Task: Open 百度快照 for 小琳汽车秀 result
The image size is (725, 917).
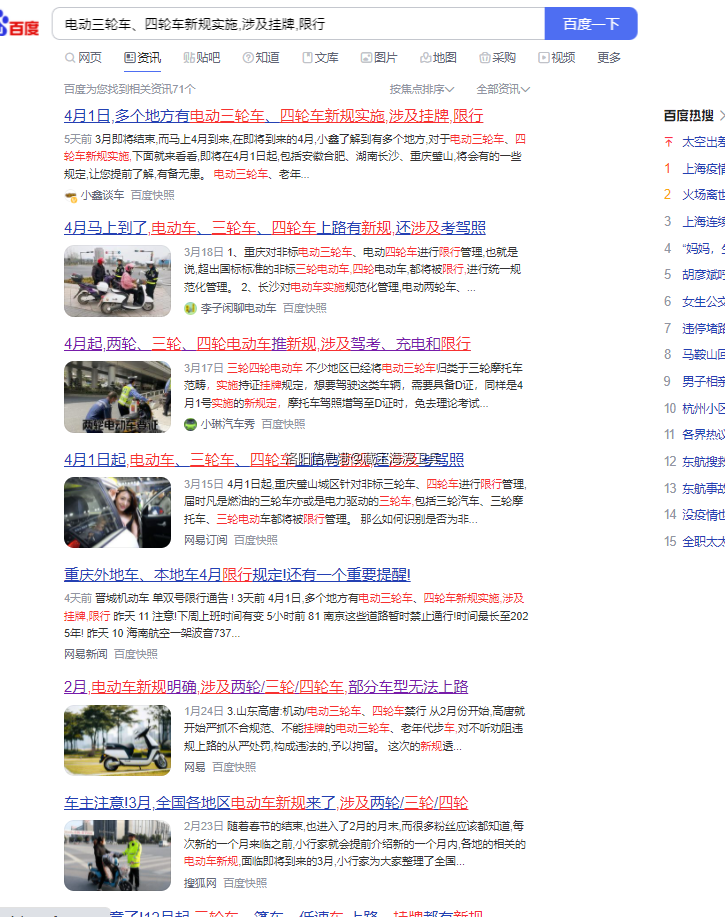Action: click(x=283, y=424)
